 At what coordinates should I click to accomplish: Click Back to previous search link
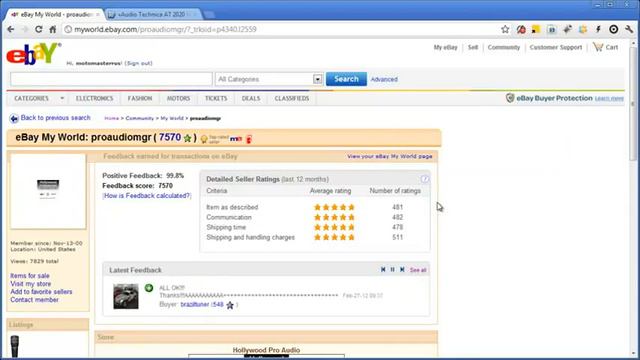tap(56, 118)
